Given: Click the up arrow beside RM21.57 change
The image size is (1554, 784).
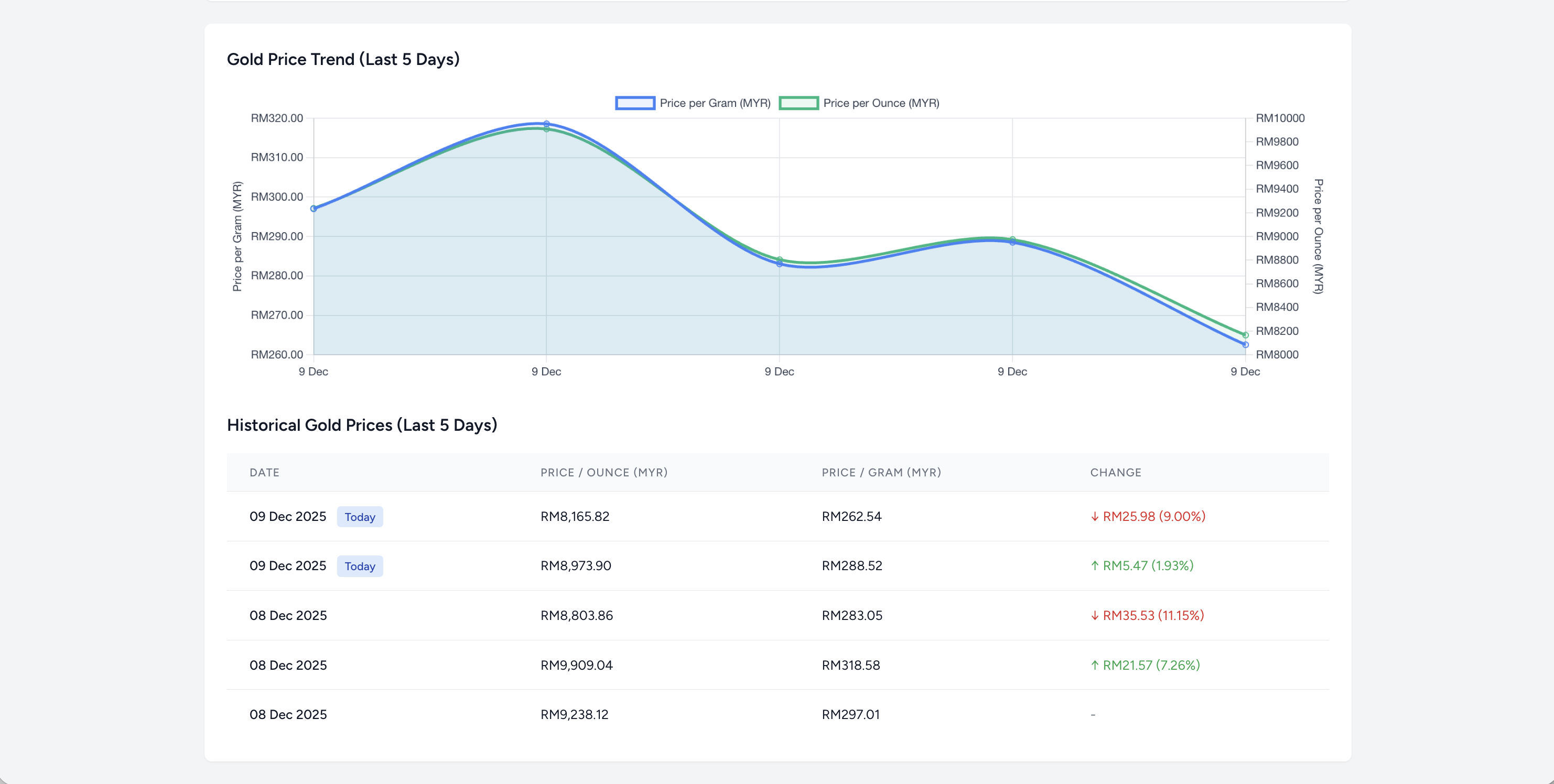Looking at the screenshot, I should pos(1095,665).
